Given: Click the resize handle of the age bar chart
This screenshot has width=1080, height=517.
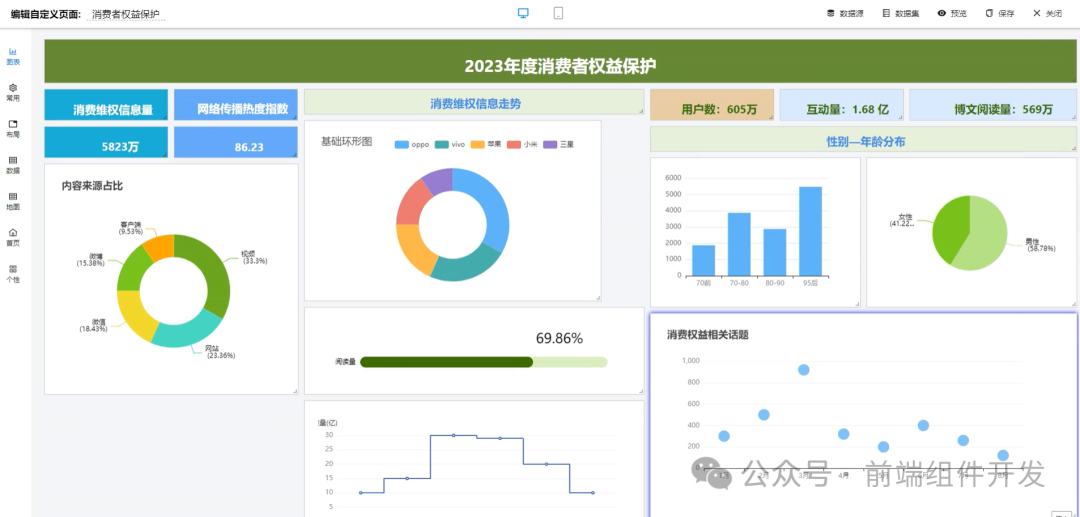Looking at the screenshot, I should [857, 304].
